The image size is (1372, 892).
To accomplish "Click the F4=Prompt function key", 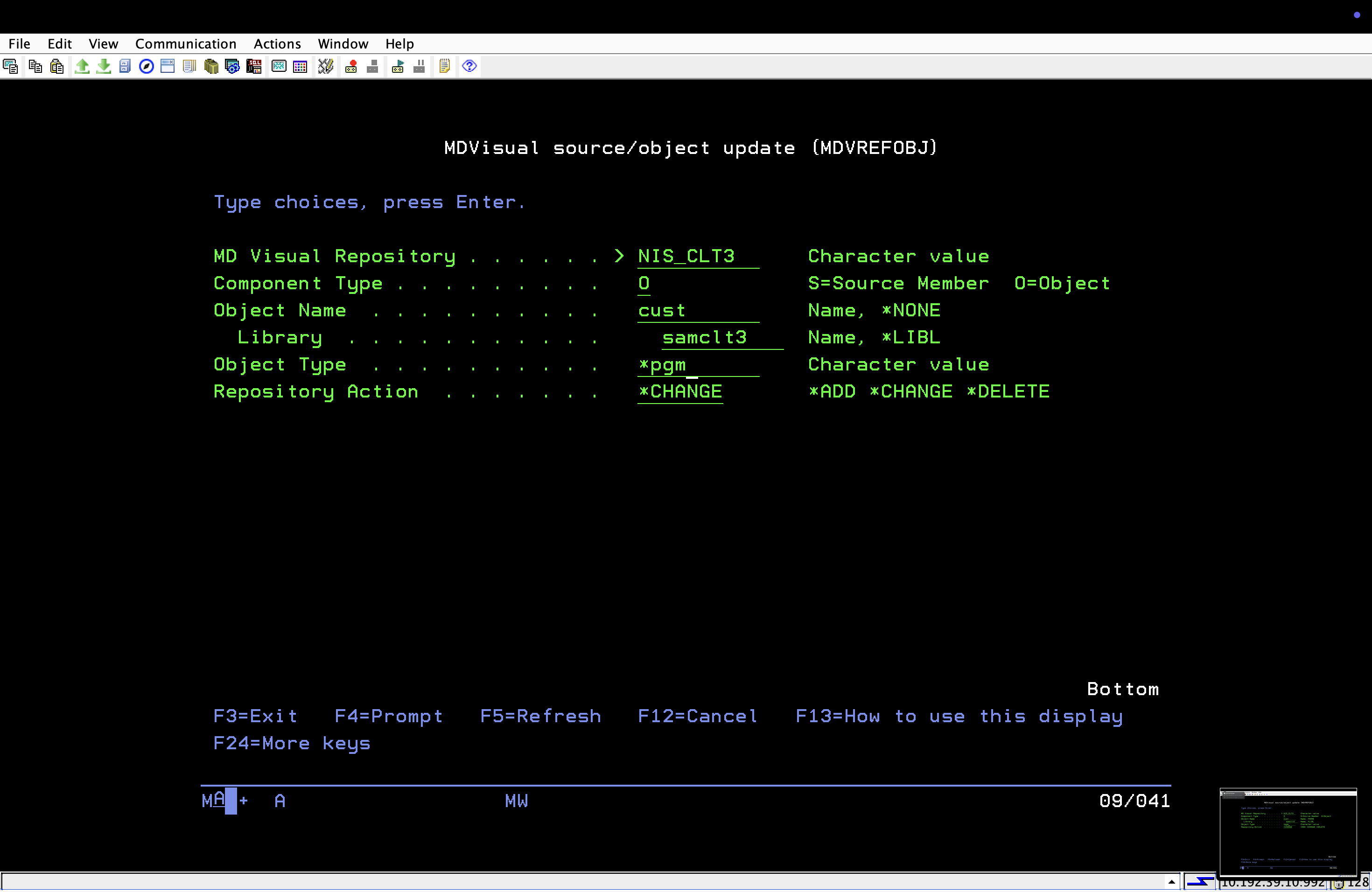I will 389,717.
